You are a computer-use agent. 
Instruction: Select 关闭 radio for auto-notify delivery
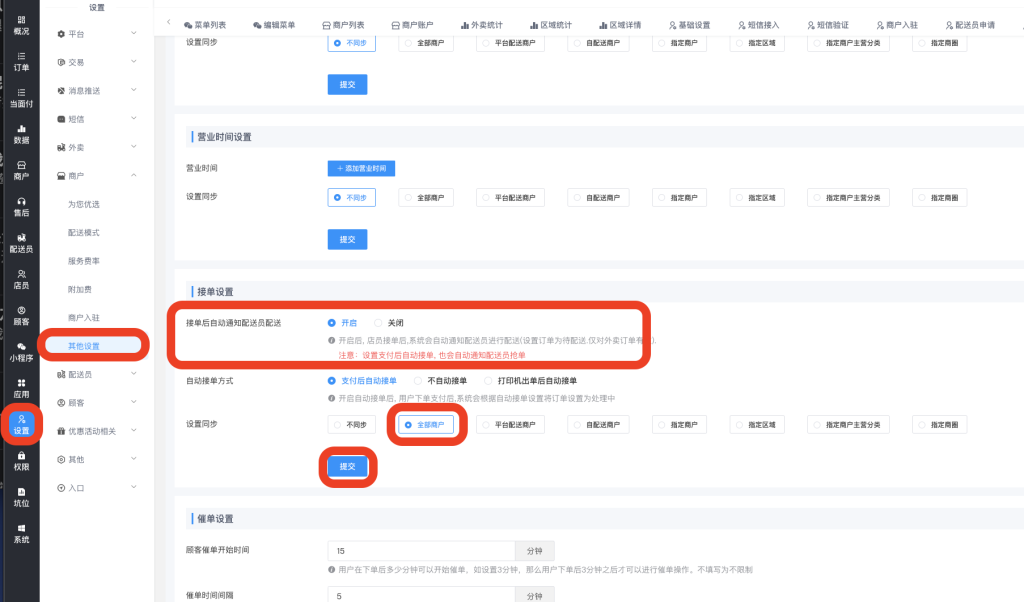[379, 323]
